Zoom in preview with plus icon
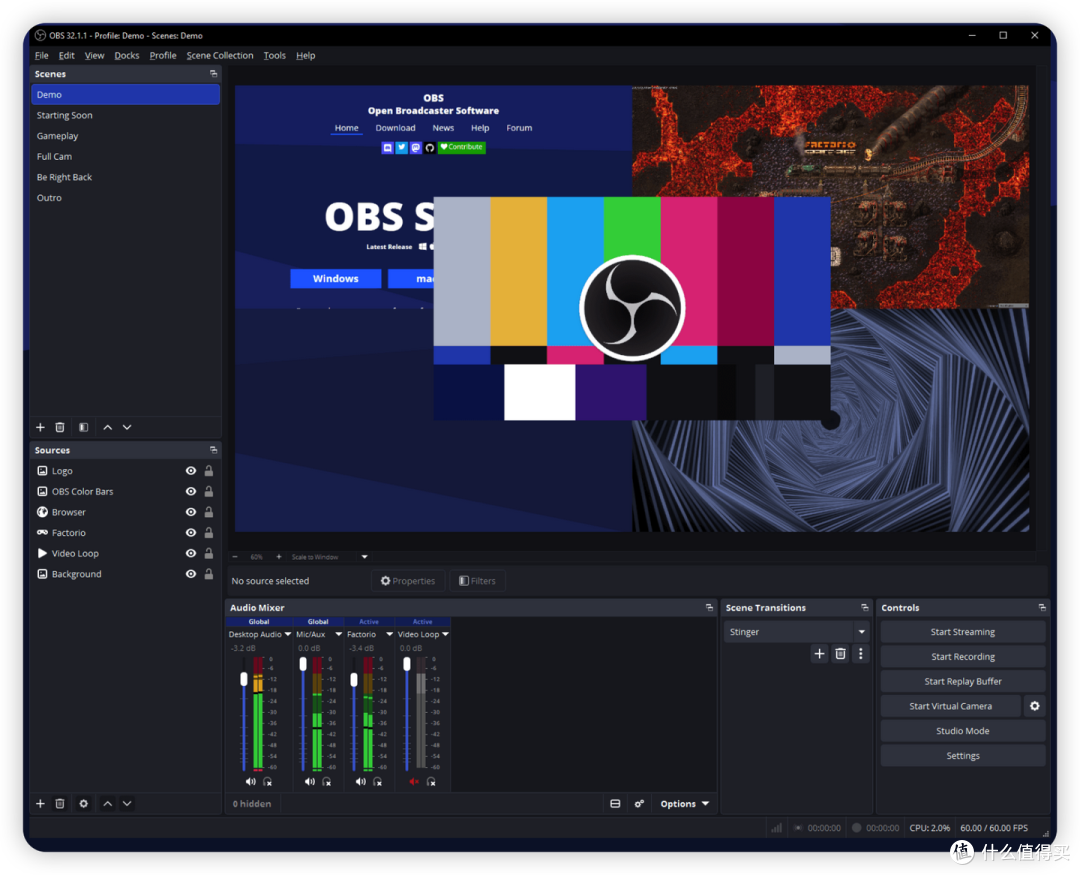The image size is (1080, 875). (x=279, y=557)
